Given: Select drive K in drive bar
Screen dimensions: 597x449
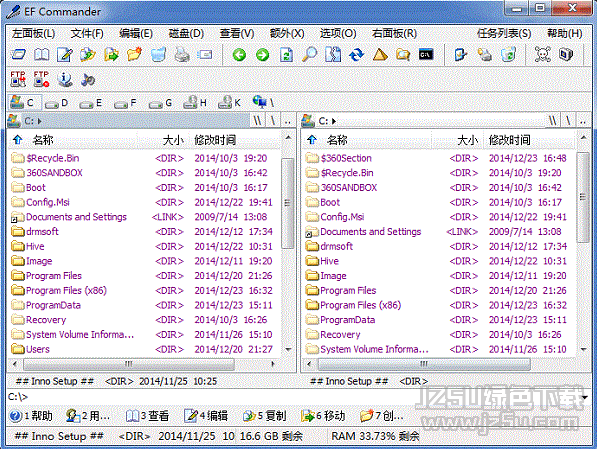Looking at the screenshot, I should pos(229,102).
